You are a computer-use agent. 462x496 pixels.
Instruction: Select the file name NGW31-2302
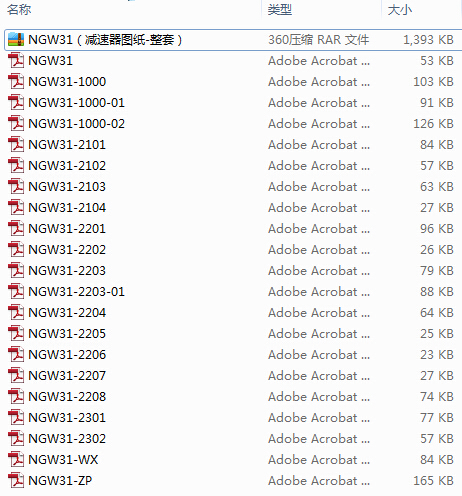point(67,438)
